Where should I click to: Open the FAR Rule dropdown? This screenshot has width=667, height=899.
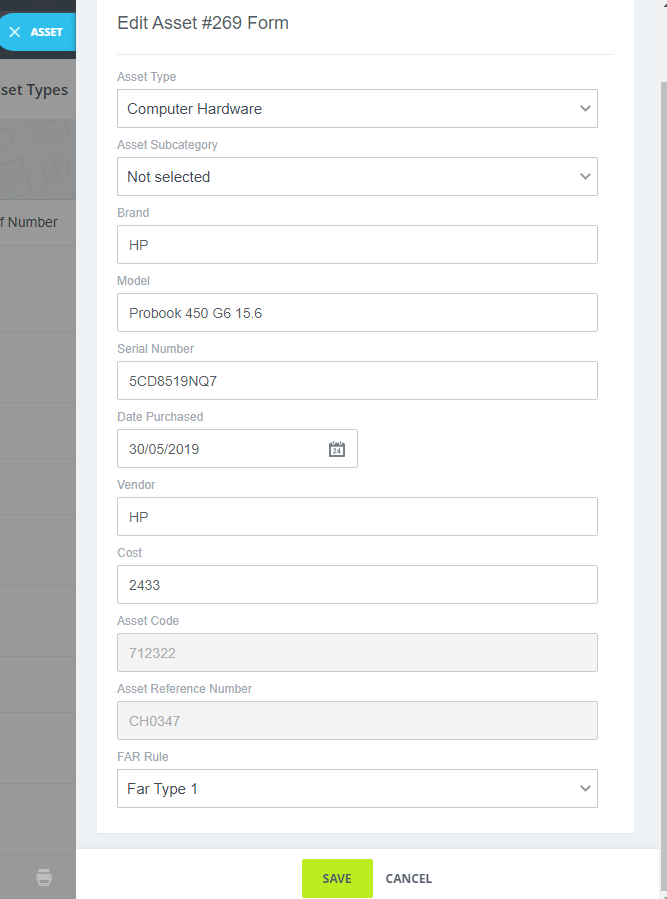tap(357, 789)
